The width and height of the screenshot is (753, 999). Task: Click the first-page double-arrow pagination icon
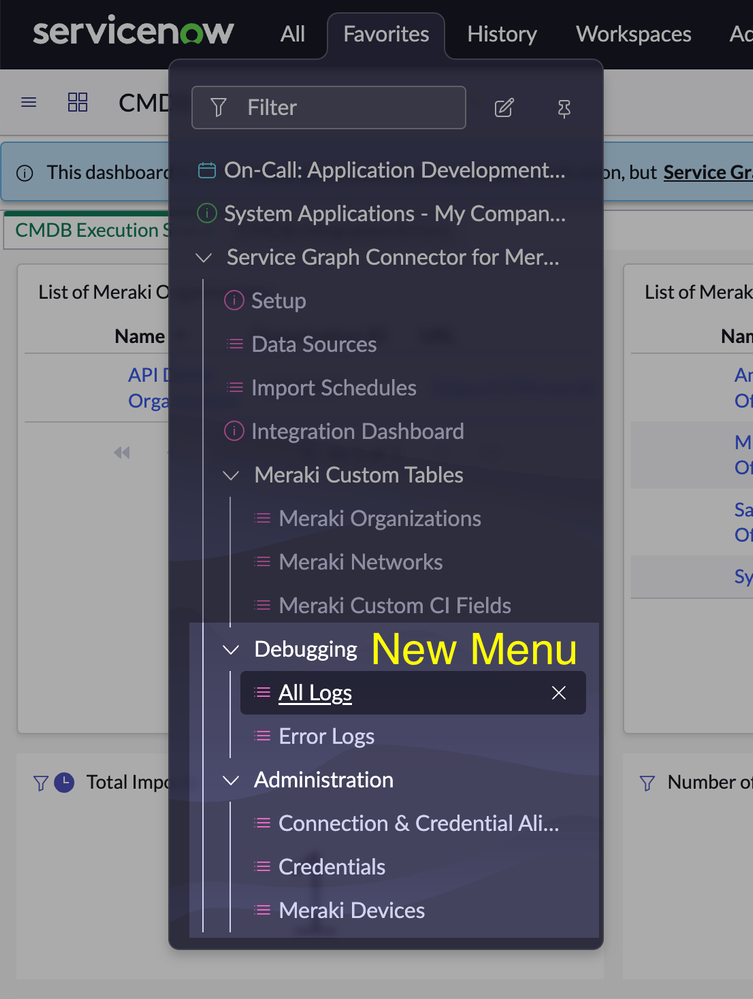point(122,452)
